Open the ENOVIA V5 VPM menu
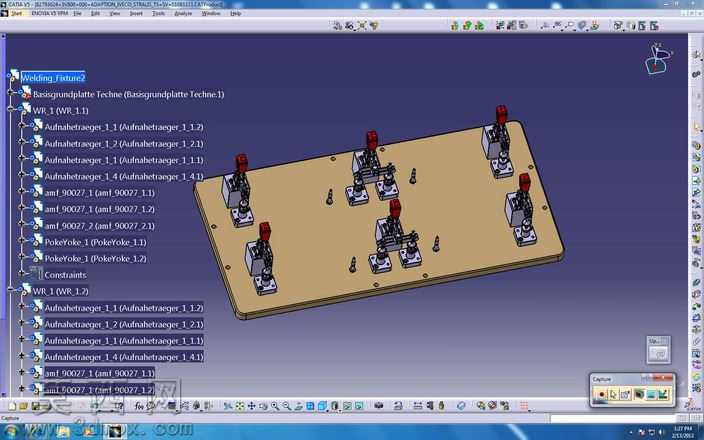 (50, 13)
